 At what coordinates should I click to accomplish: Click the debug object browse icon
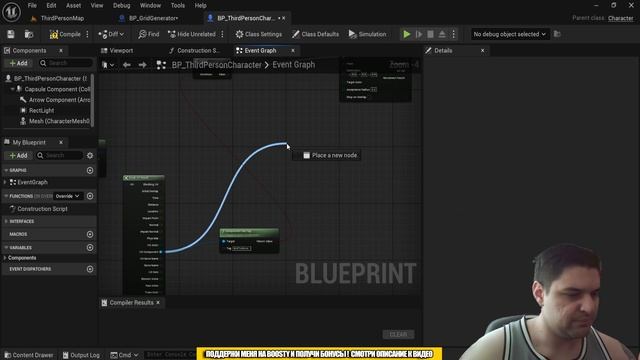557,34
